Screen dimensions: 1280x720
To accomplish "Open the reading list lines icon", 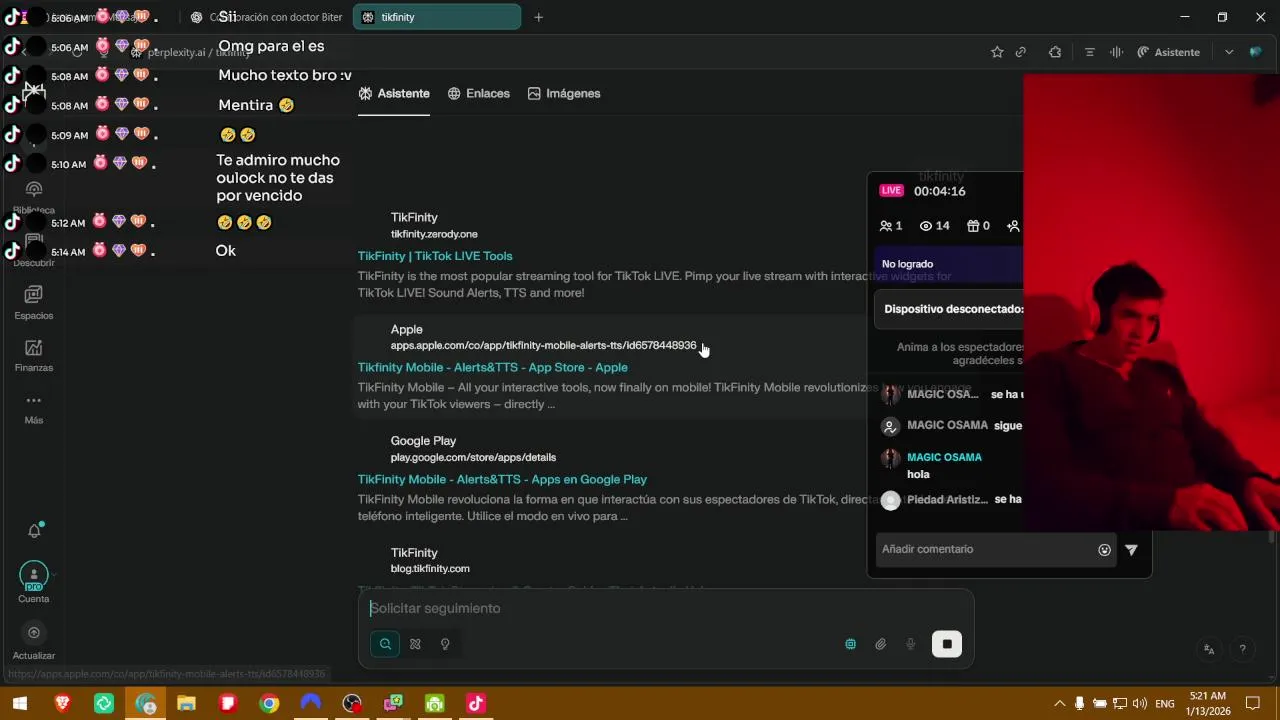I will pos(1090,52).
